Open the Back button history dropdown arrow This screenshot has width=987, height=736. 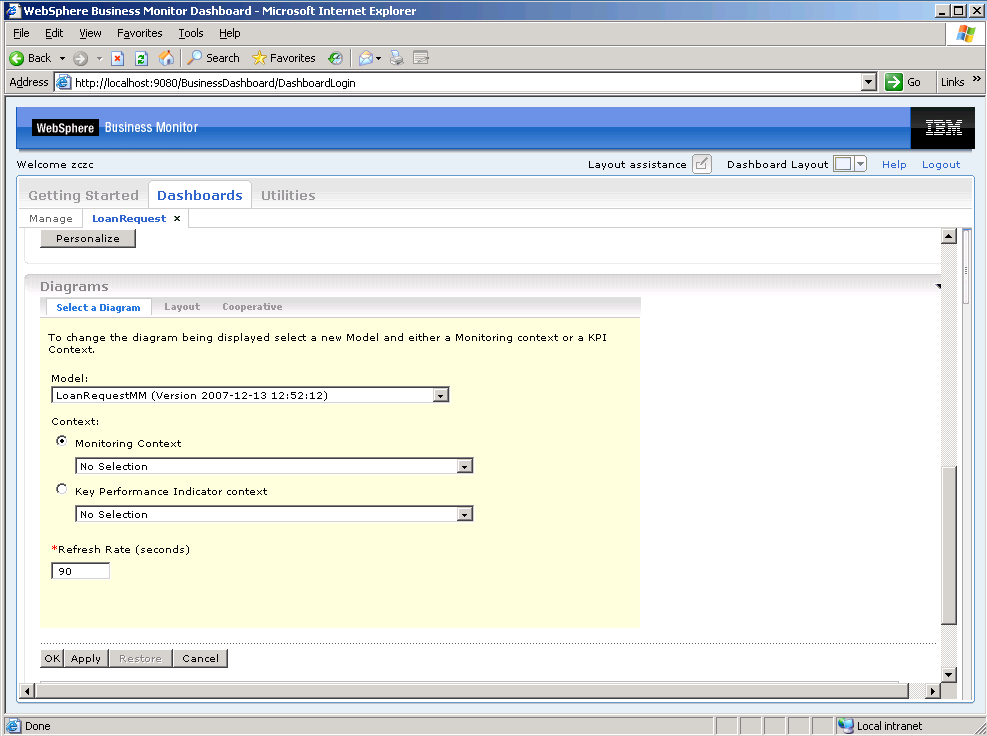pos(62,59)
